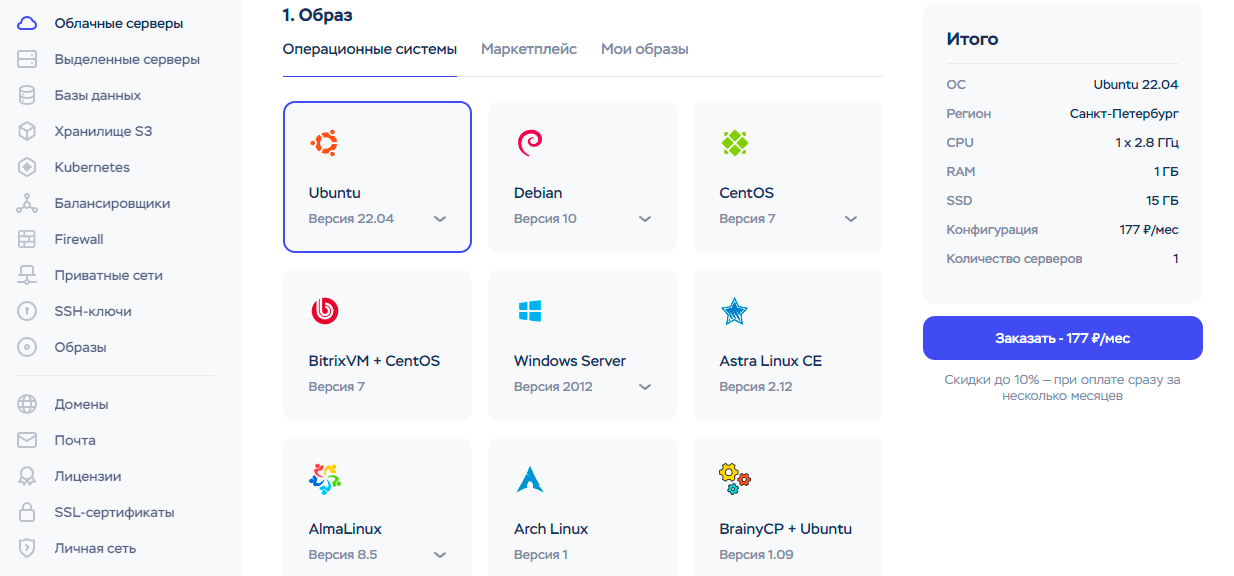Select the CentOS image name
This screenshot has height=576, width=1234.
(x=747, y=193)
